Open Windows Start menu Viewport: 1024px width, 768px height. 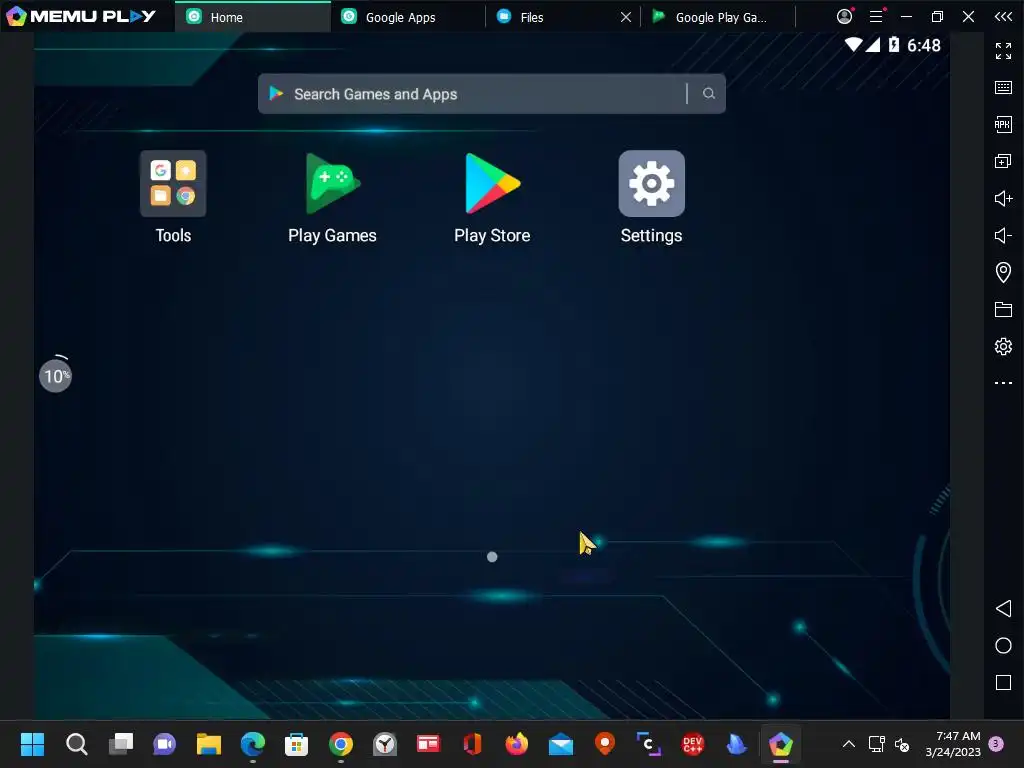pos(32,744)
